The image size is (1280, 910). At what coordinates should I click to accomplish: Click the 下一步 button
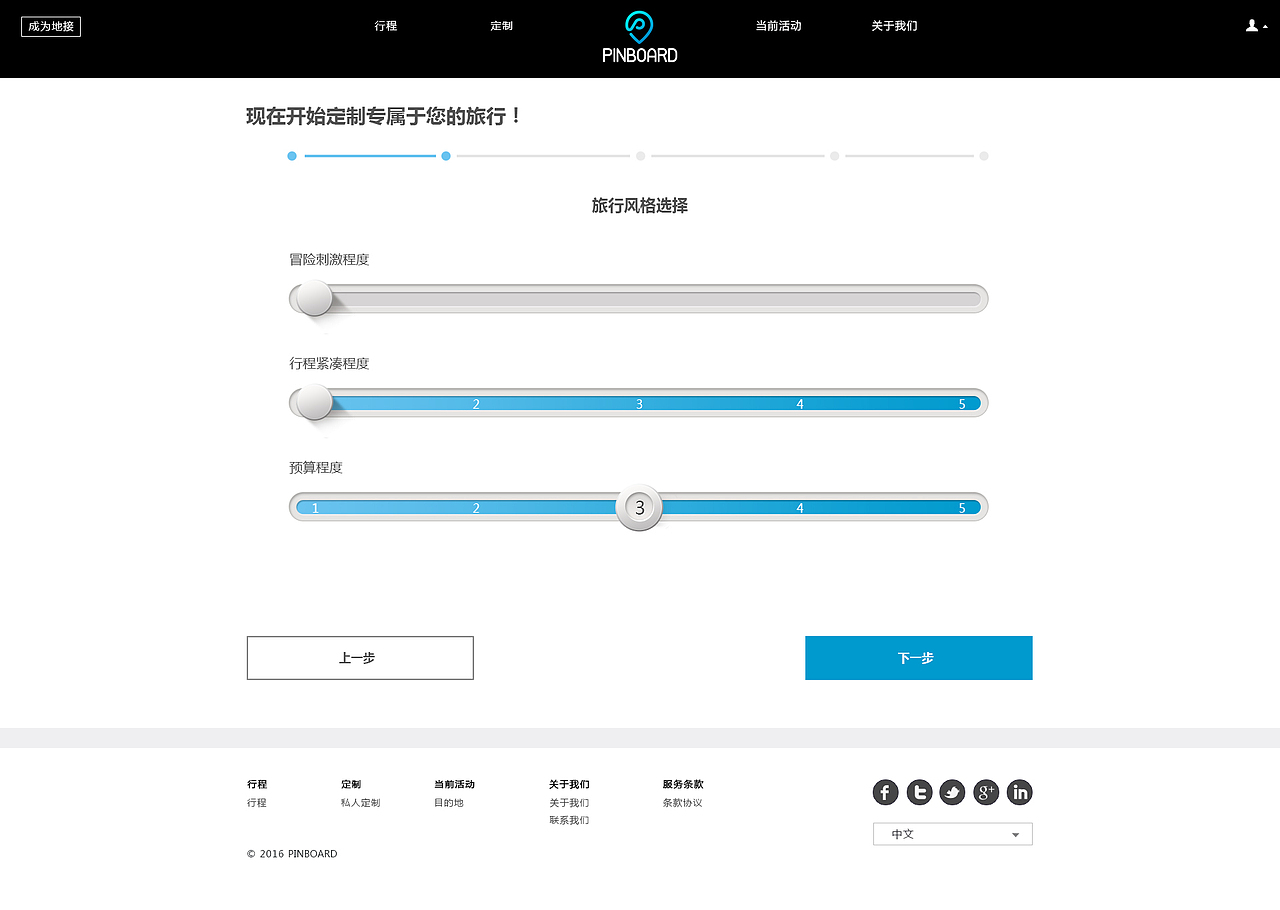(918, 658)
